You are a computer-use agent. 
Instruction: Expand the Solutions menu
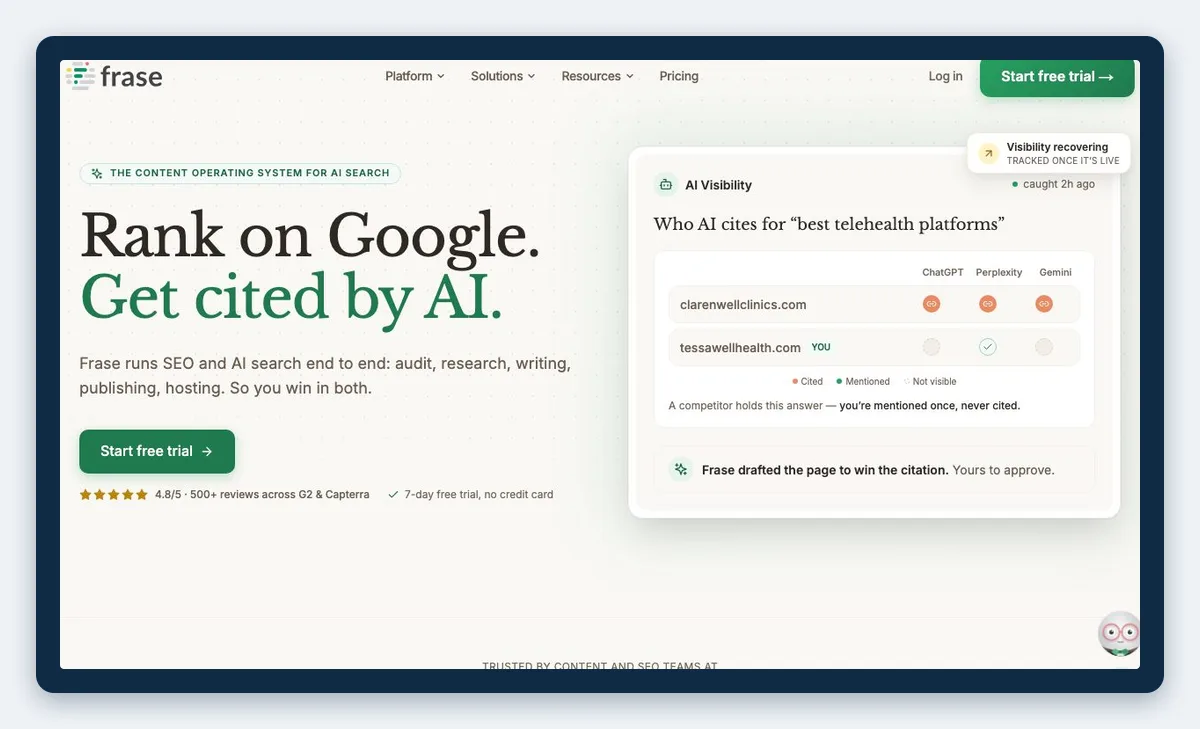coord(503,76)
